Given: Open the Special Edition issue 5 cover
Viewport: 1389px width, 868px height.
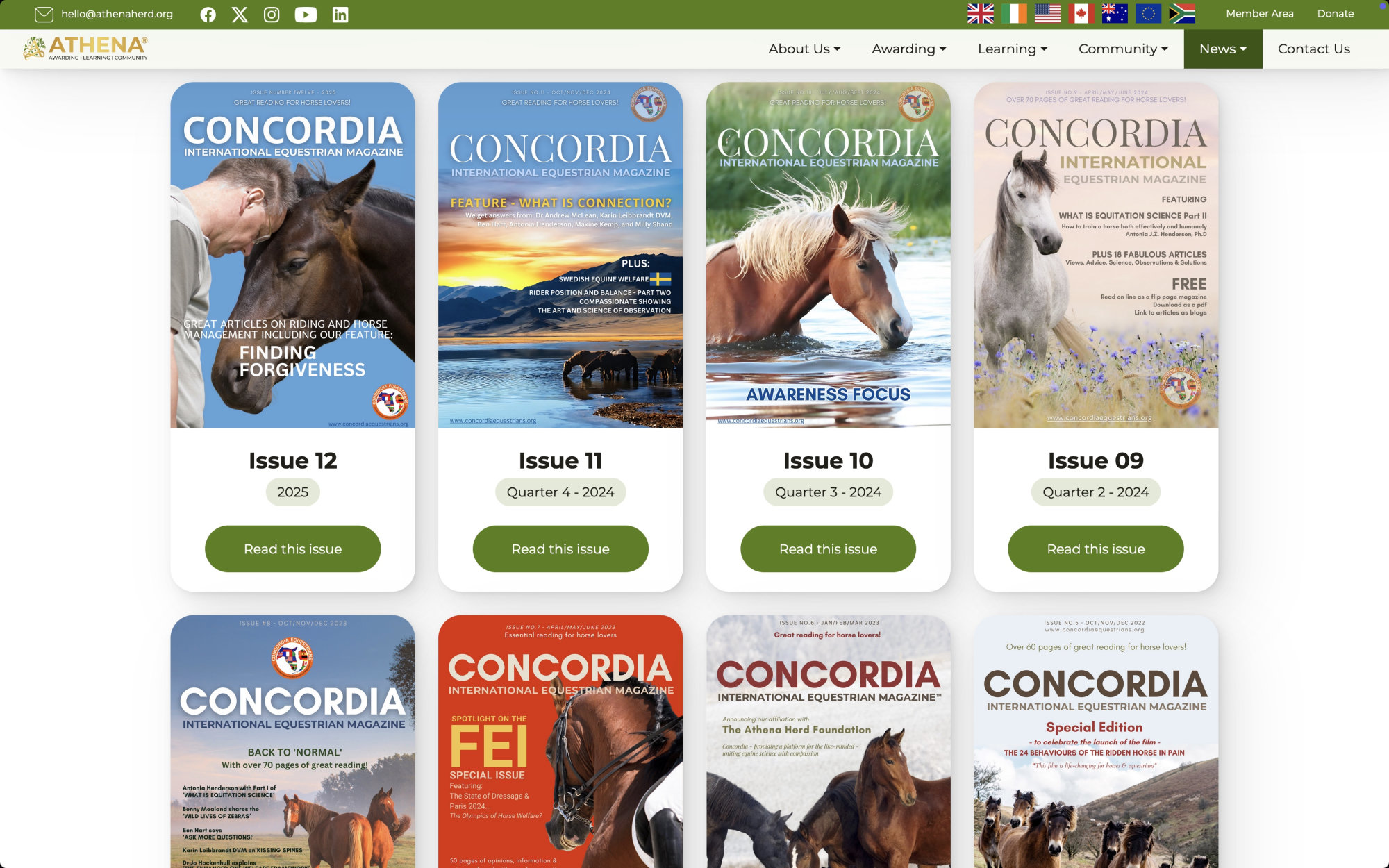Looking at the screenshot, I should click(1096, 742).
